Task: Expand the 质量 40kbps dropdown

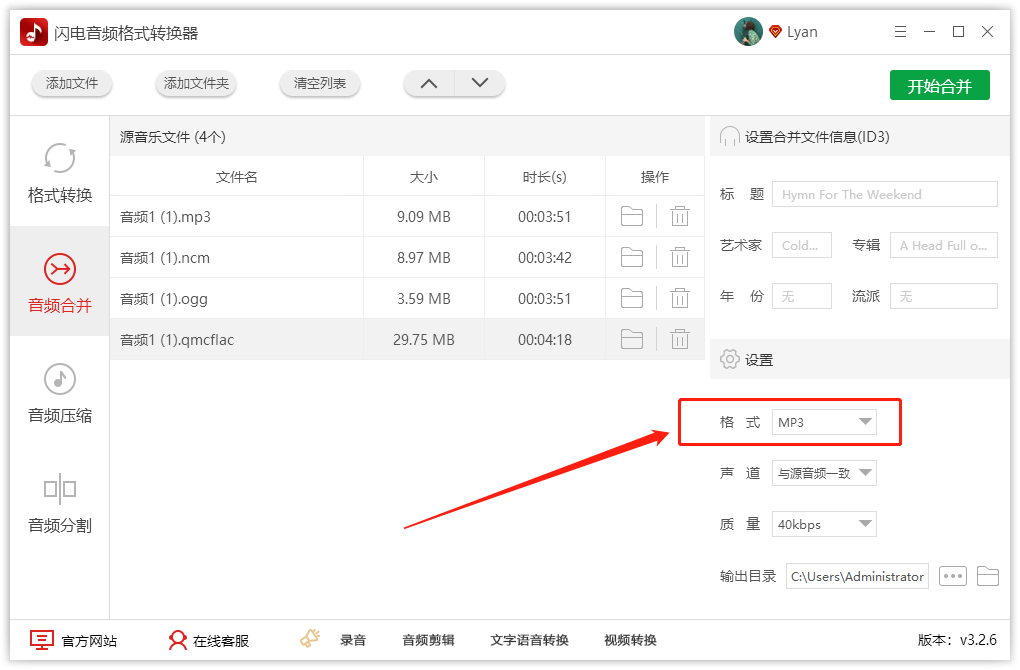Action: click(824, 524)
